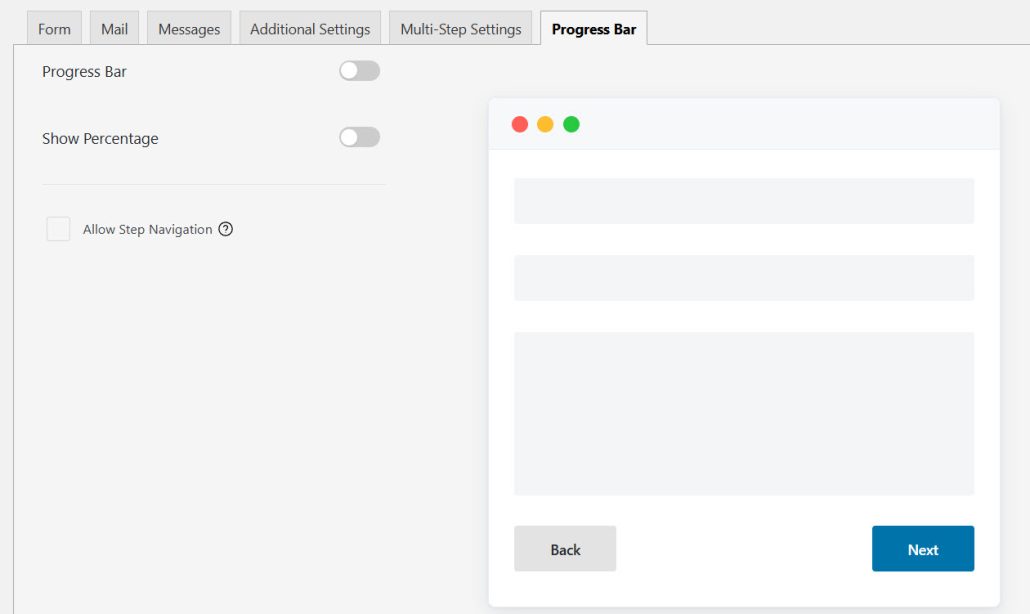Image resolution: width=1030 pixels, height=614 pixels.
Task: Open the Form tab
Action: pyautogui.click(x=54, y=29)
